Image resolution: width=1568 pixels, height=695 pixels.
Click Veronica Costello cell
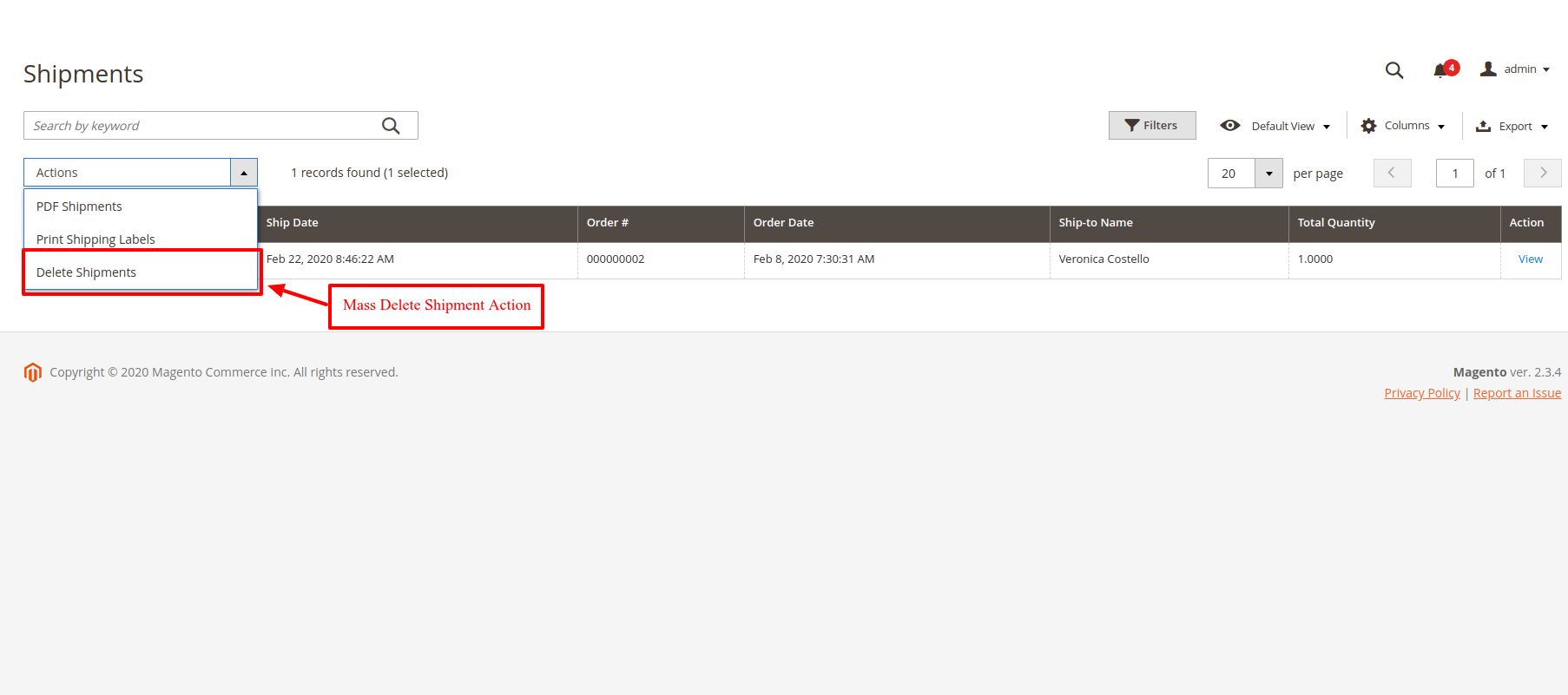point(1169,259)
